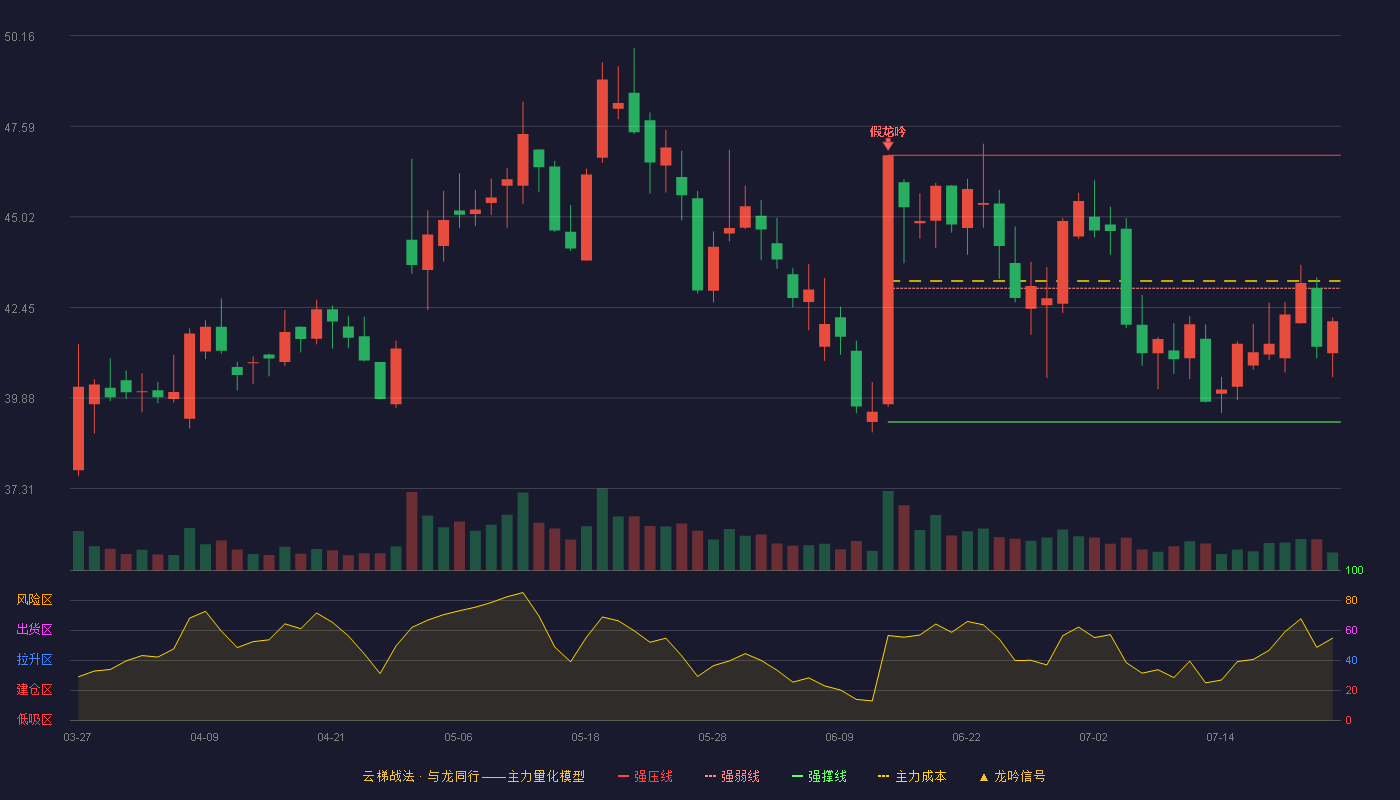Click the 假龙吟 red arrow marker
This screenshot has height=800, width=1400.
point(888,145)
